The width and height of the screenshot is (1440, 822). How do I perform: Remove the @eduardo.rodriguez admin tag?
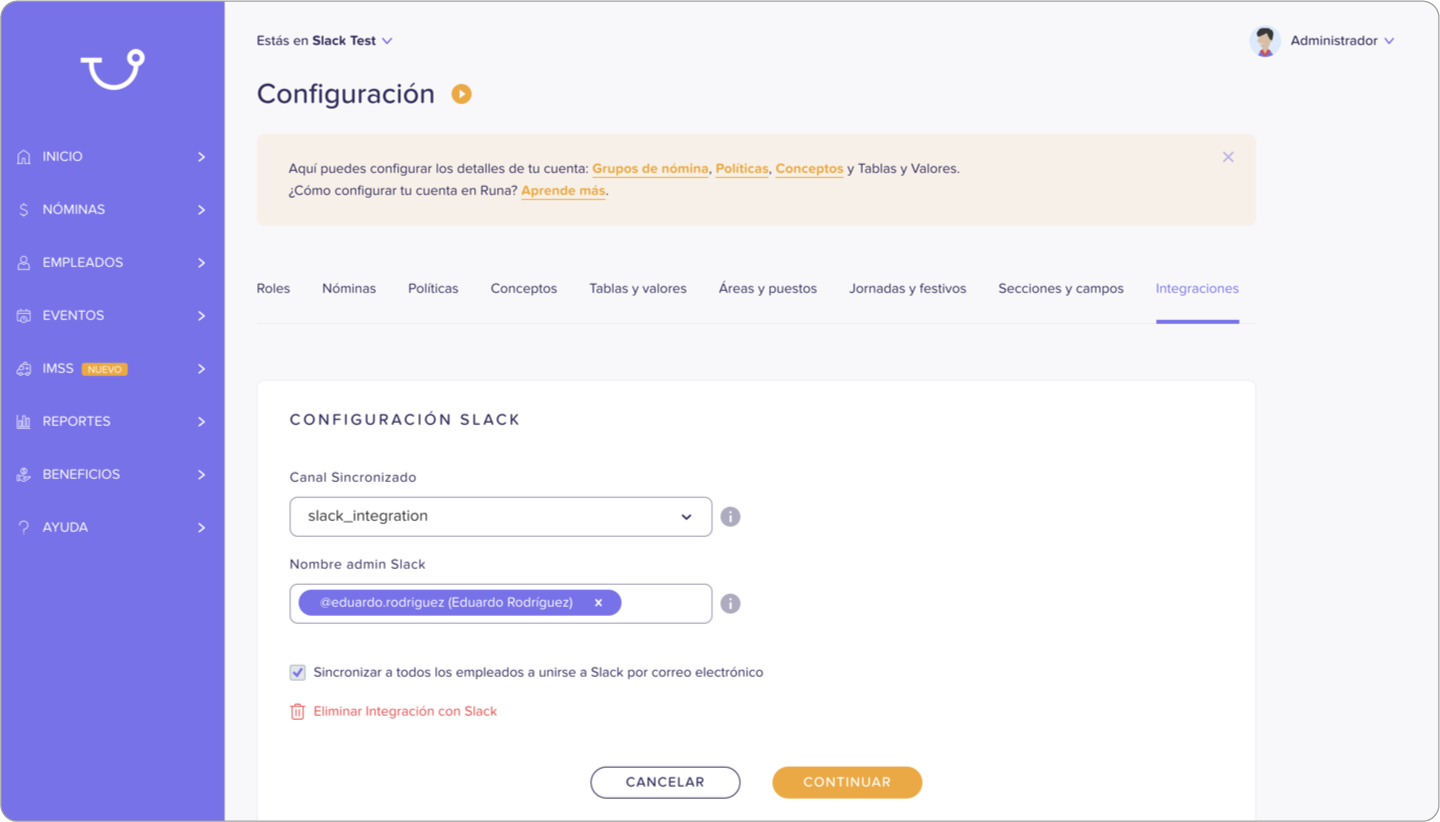point(598,603)
